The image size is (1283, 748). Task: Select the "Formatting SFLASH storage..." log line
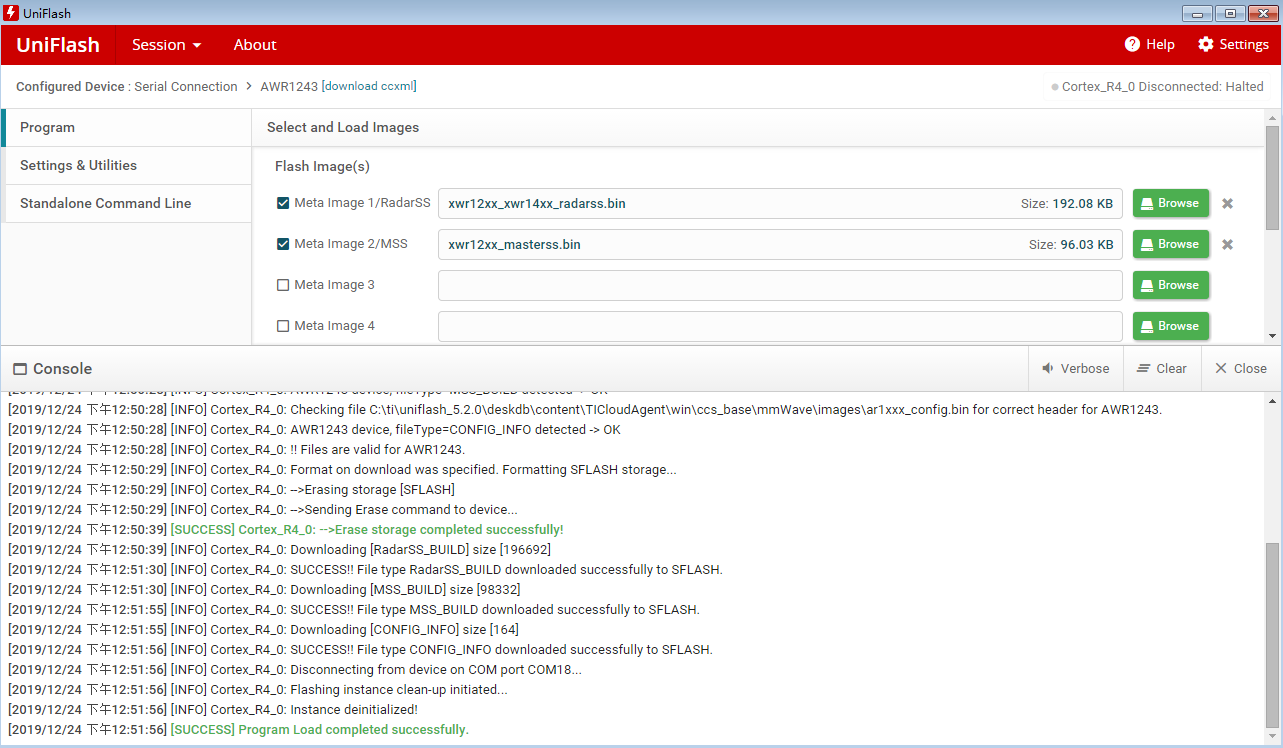[x=341, y=470]
